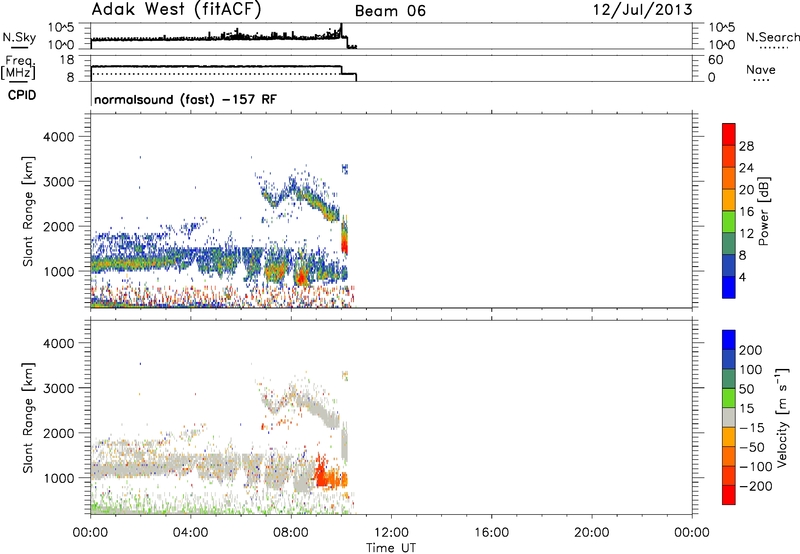Click the 'Velocity [m s-1]' colorbar label
Screen dimensions: 800x554
coord(782,418)
